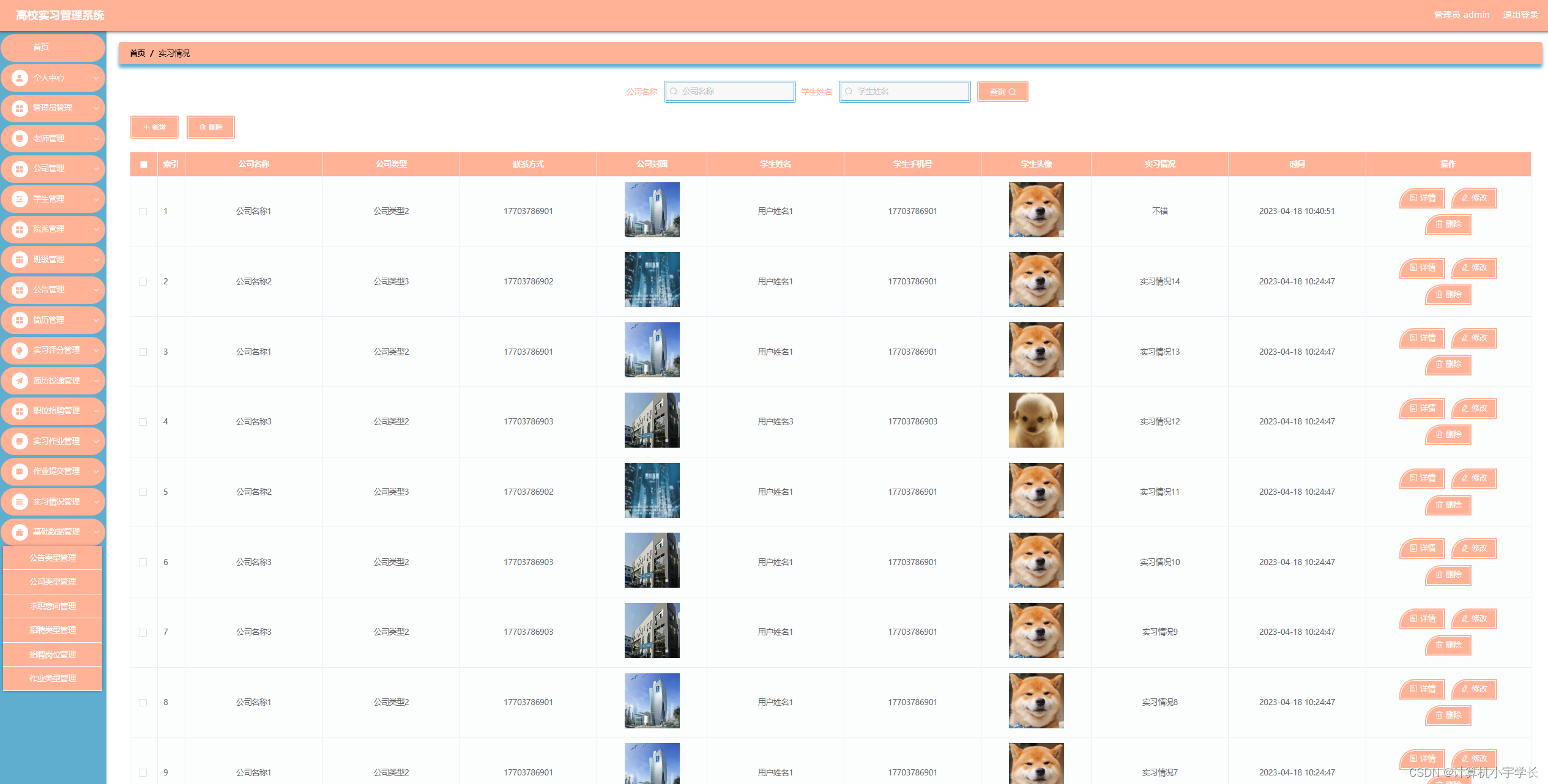Click the 新增 add button
Screen dimensions: 1548x784
click(154, 127)
